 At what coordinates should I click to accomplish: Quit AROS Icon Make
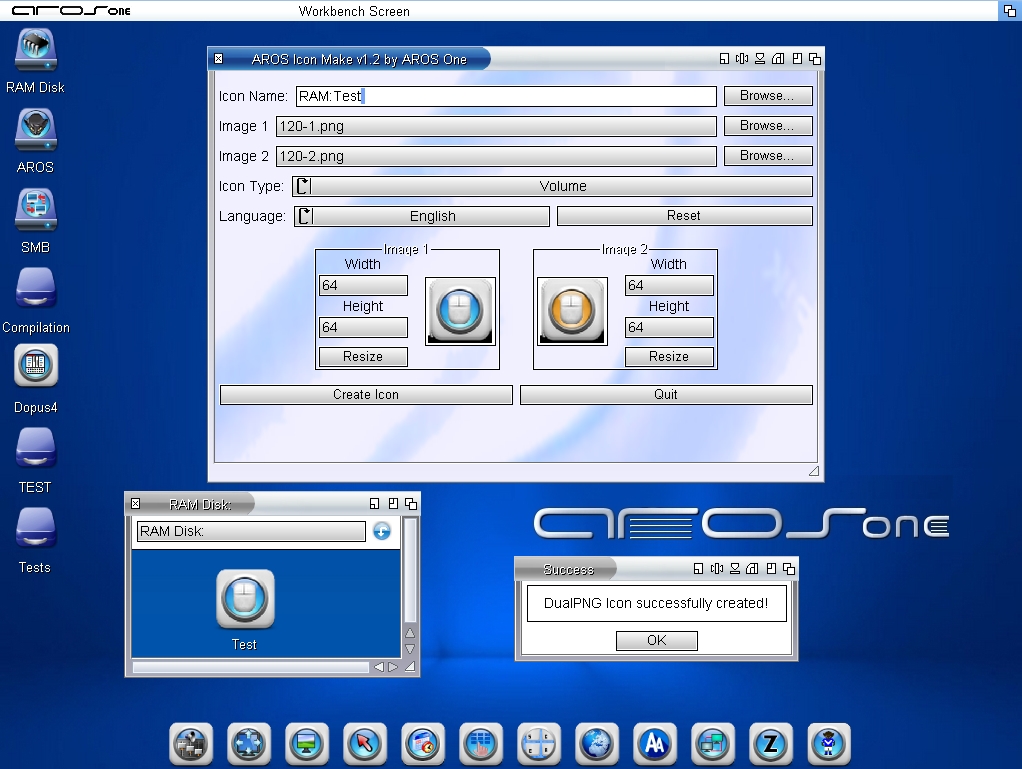(x=666, y=395)
